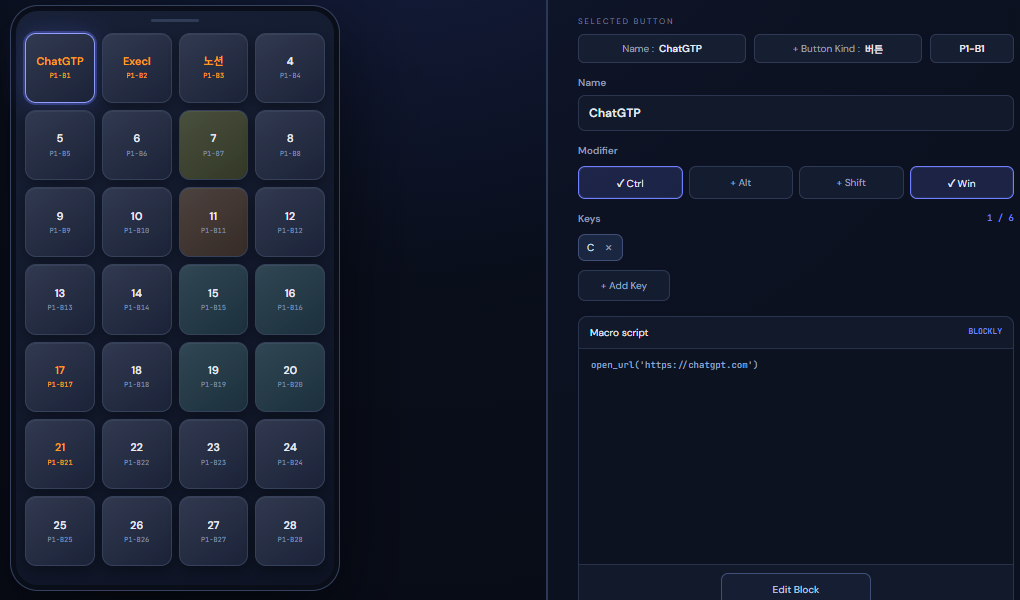
Task: Disable the Win modifier
Action: pyautogui.click(x=961, y=183)
